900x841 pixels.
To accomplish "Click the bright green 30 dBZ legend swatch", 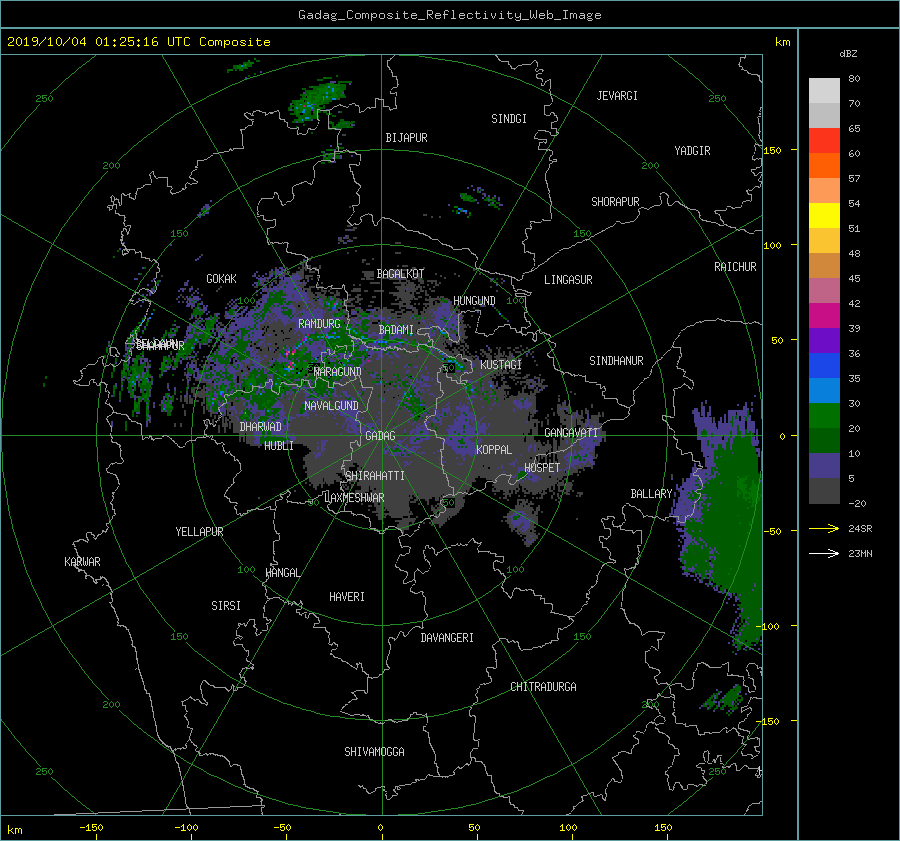I will (x=824, y=416).
